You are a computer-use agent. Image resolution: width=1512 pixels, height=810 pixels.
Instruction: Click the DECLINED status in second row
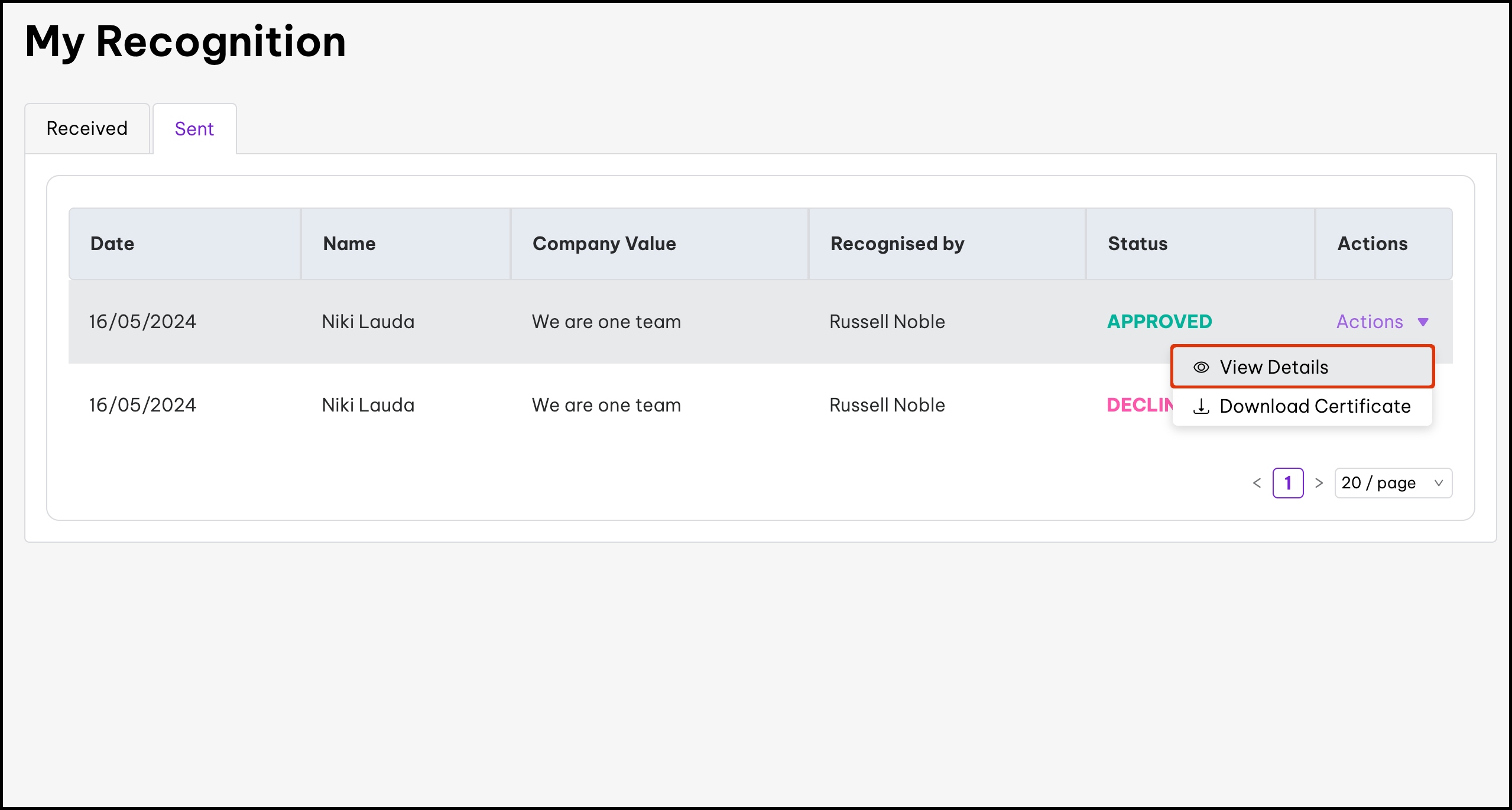pos(1138,405)
